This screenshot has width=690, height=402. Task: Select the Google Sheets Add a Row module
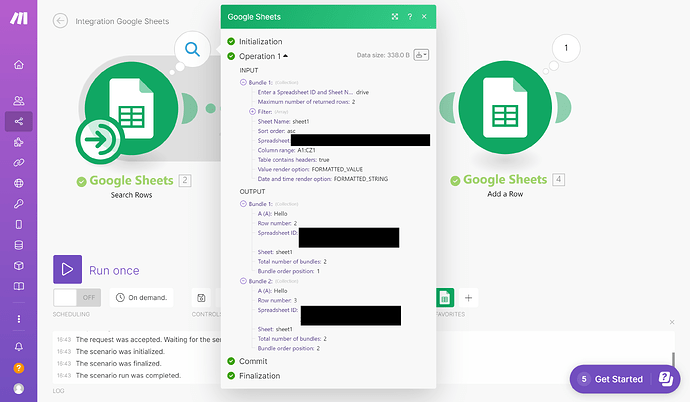point(505,107)
